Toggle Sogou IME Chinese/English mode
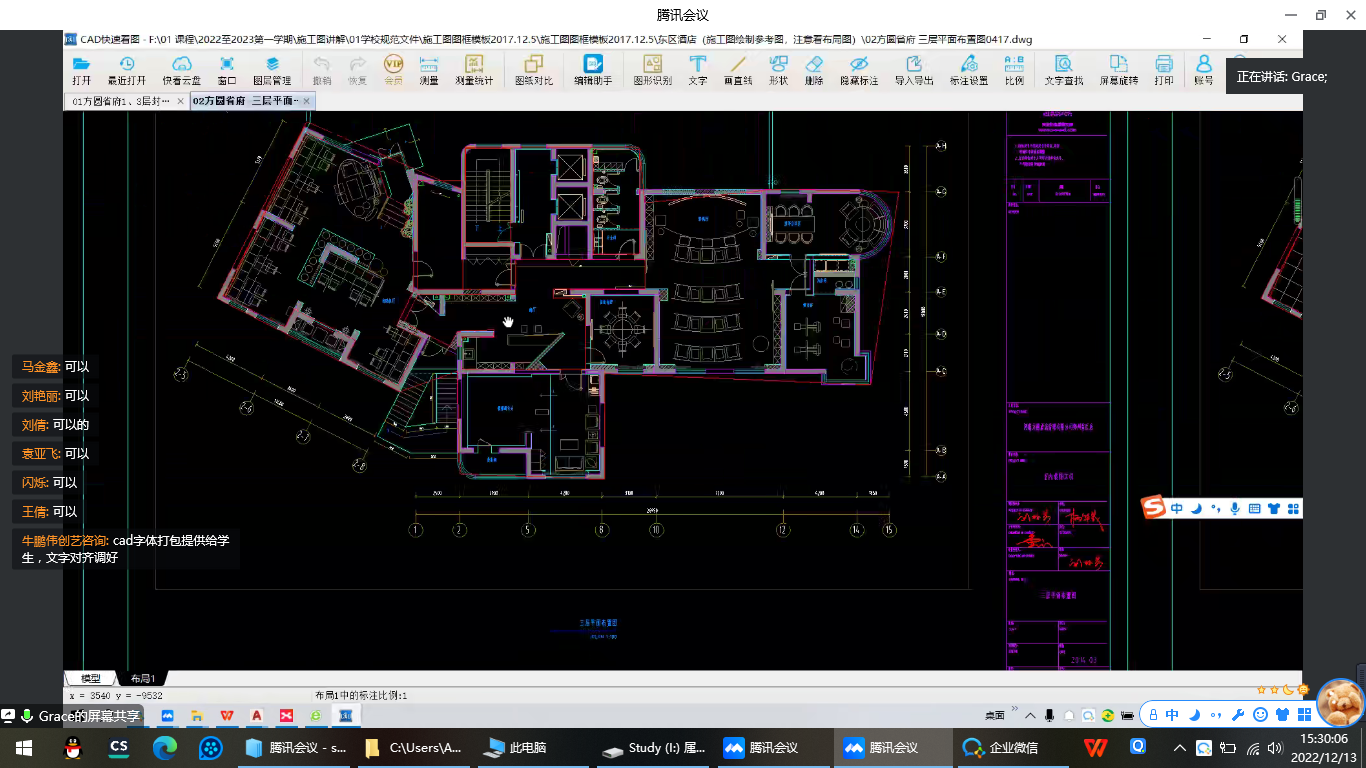This screenshot has width=1366, height=768. click(x=1177, y=509)
